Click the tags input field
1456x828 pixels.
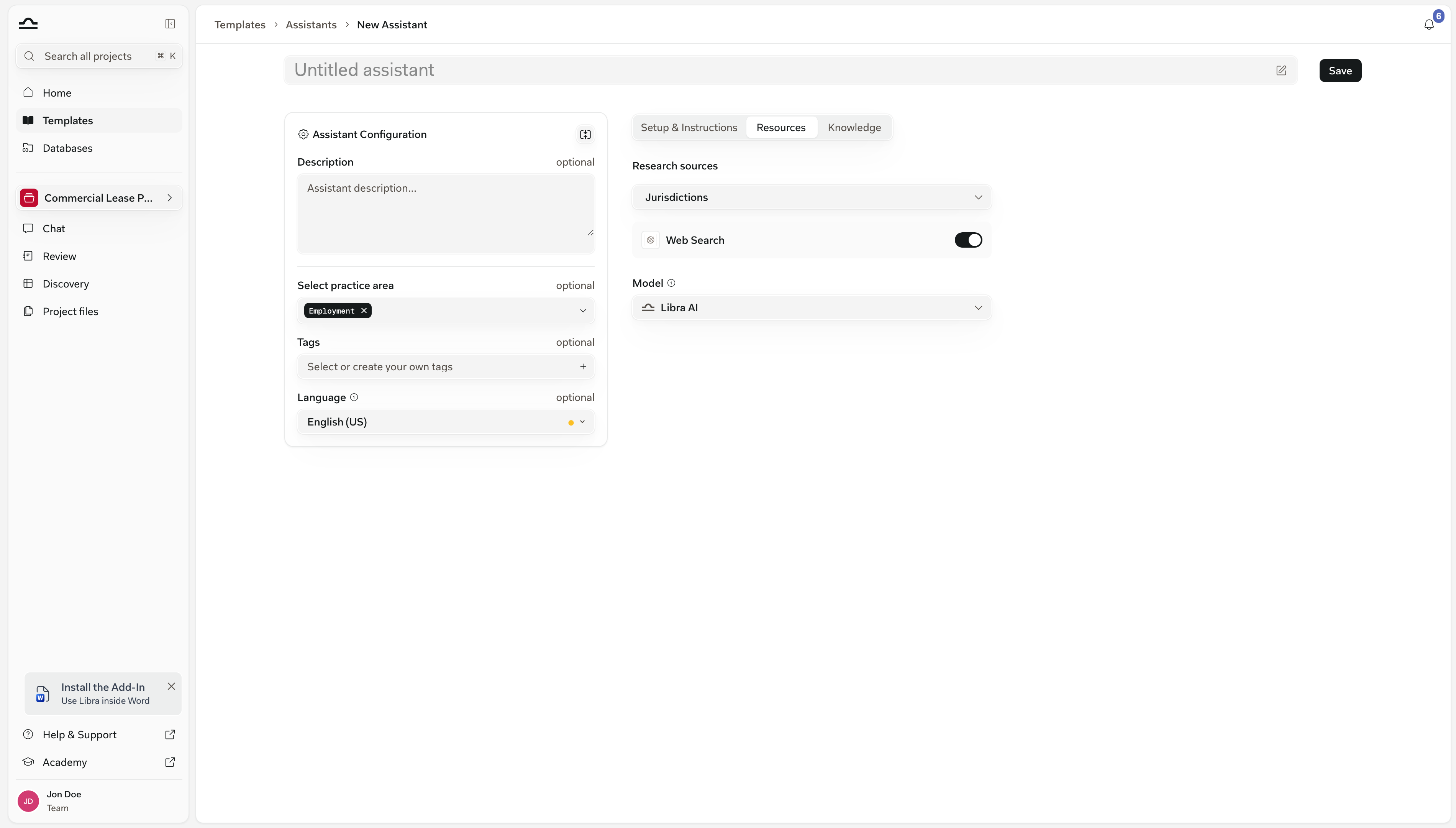(446, 367)
